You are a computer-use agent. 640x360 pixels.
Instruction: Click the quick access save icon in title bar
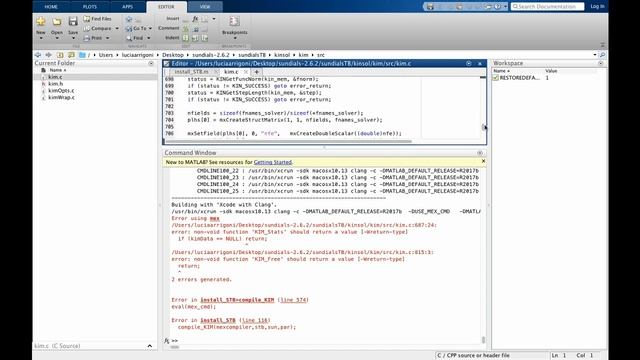click(430, 7)
